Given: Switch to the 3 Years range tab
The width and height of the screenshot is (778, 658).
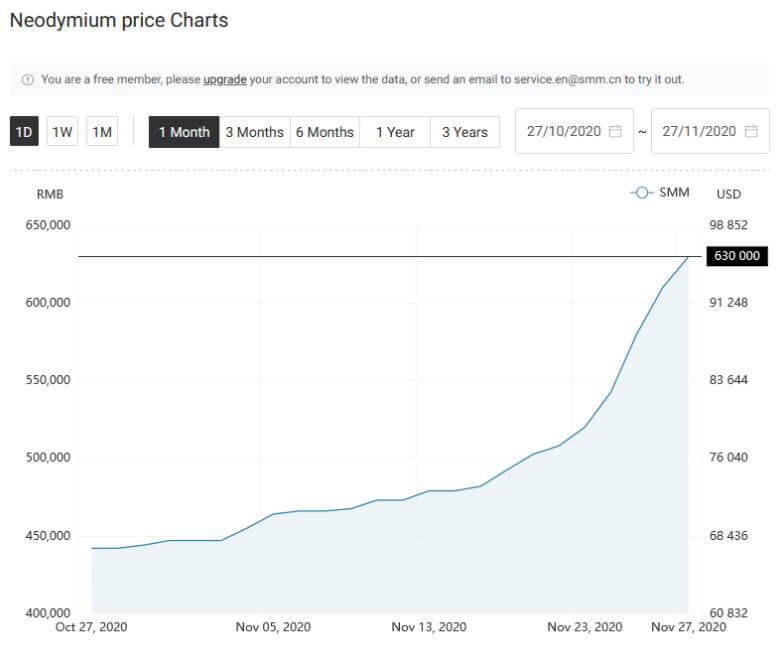Looking at the screenshot, I should coord(465,132).
